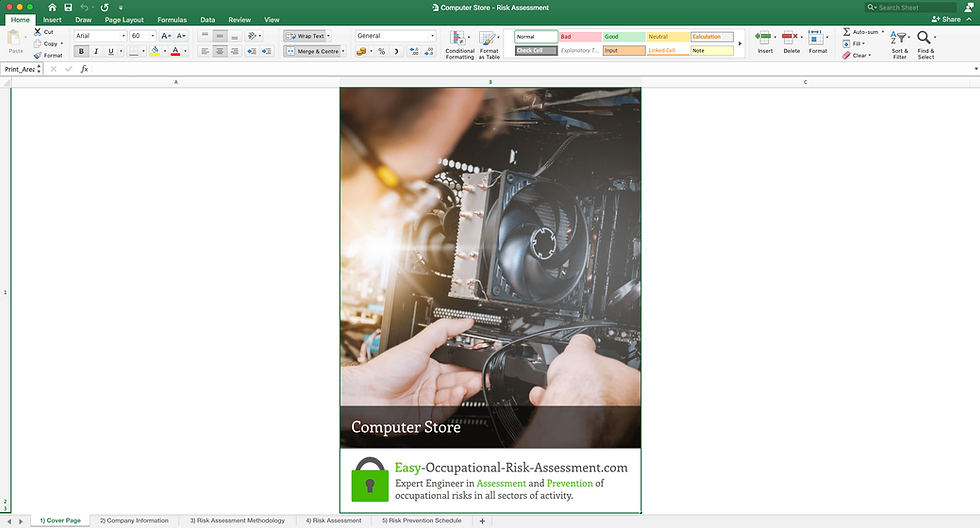This screenshot has width=980, height=528.
Task: Apply the Good cell style
Action: (624, 37)
